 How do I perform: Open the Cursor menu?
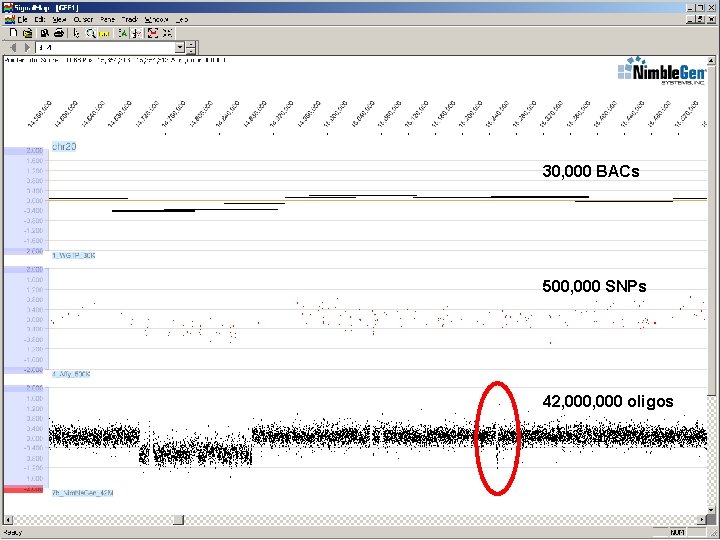83,20
